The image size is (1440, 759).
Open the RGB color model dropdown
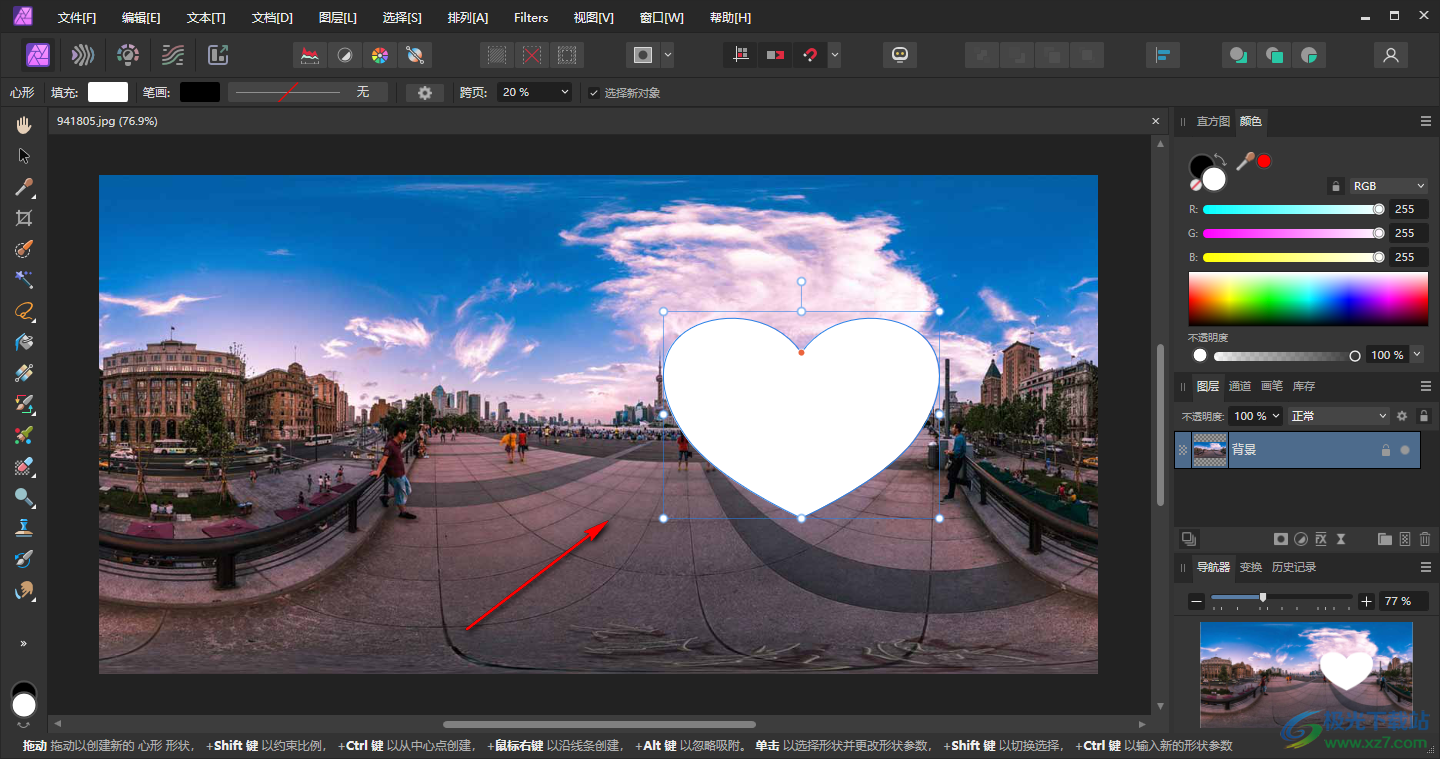[1388, 186]
